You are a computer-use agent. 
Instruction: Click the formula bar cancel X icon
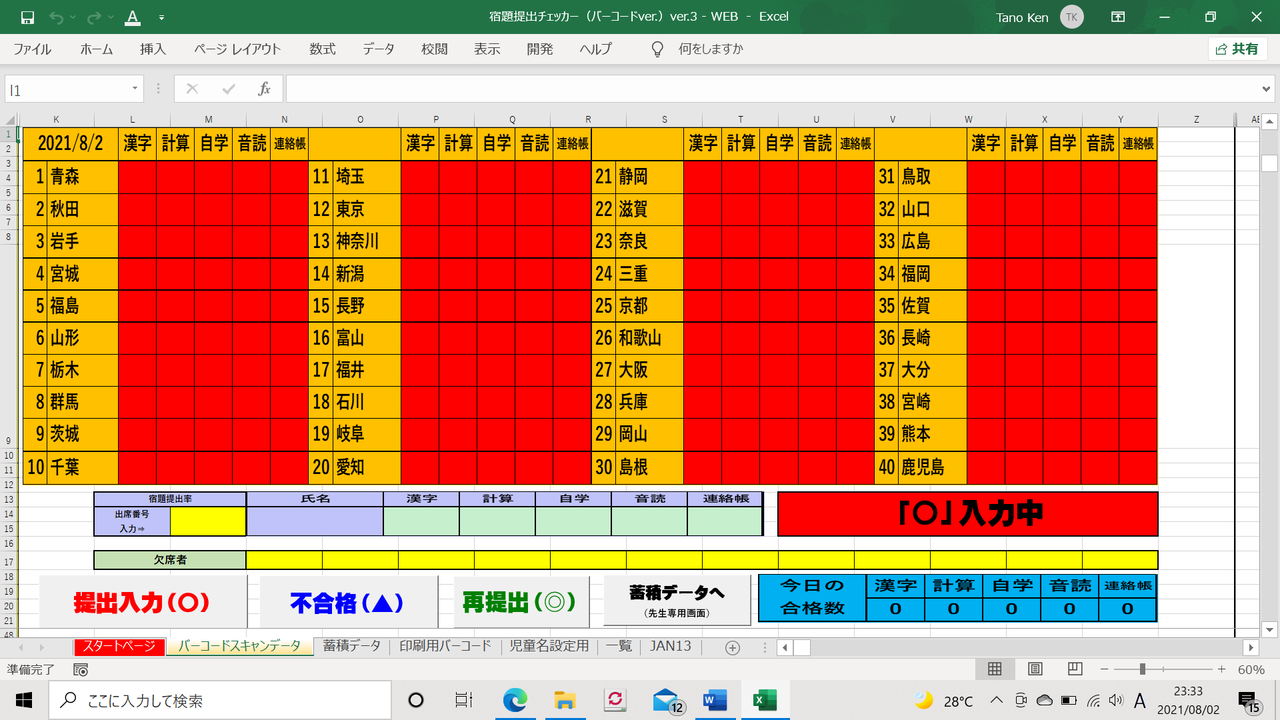tap(193, 89)
